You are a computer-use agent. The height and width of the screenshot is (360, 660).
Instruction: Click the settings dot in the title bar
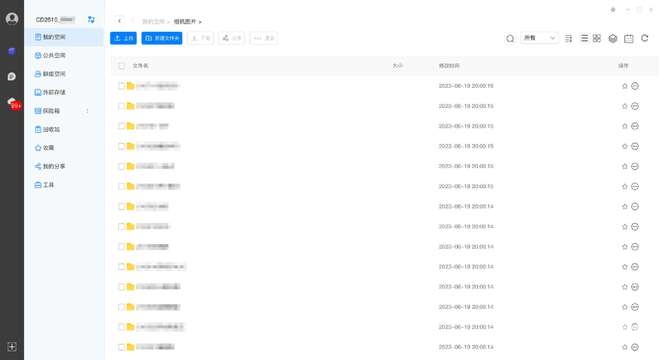pyautogui.click(x=613, y=10)
